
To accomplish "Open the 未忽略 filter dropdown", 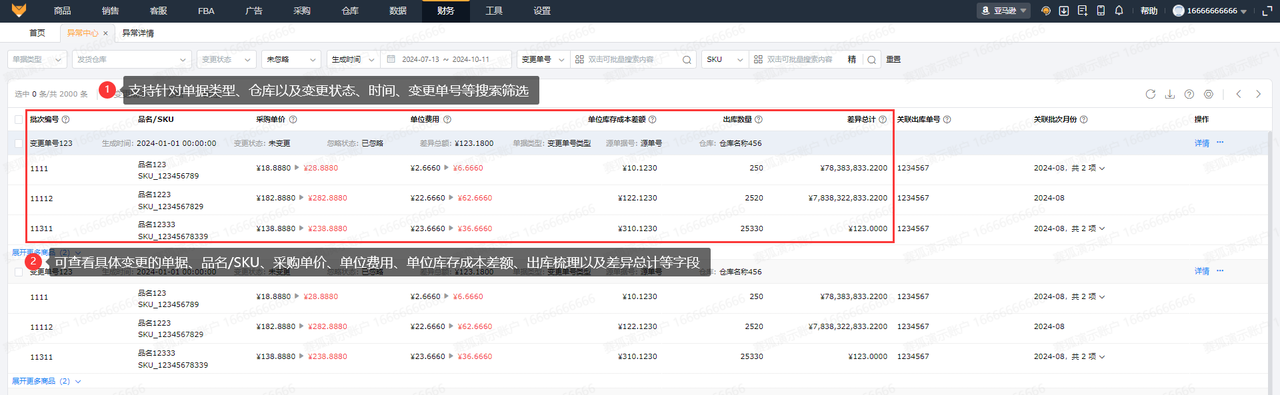I will click(x=292, y=60).
